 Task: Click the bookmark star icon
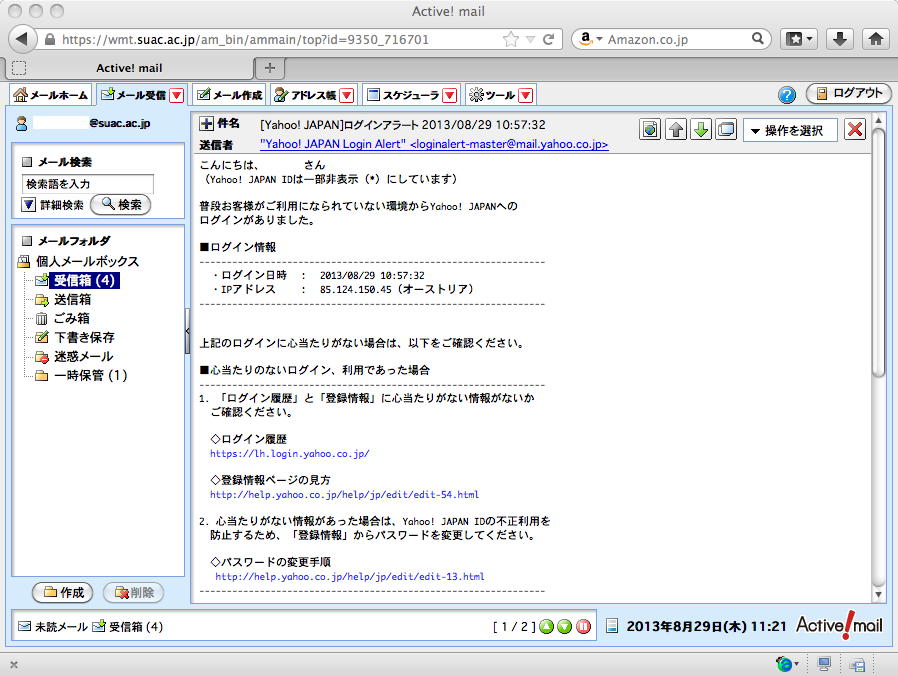[x=510, y=40]
